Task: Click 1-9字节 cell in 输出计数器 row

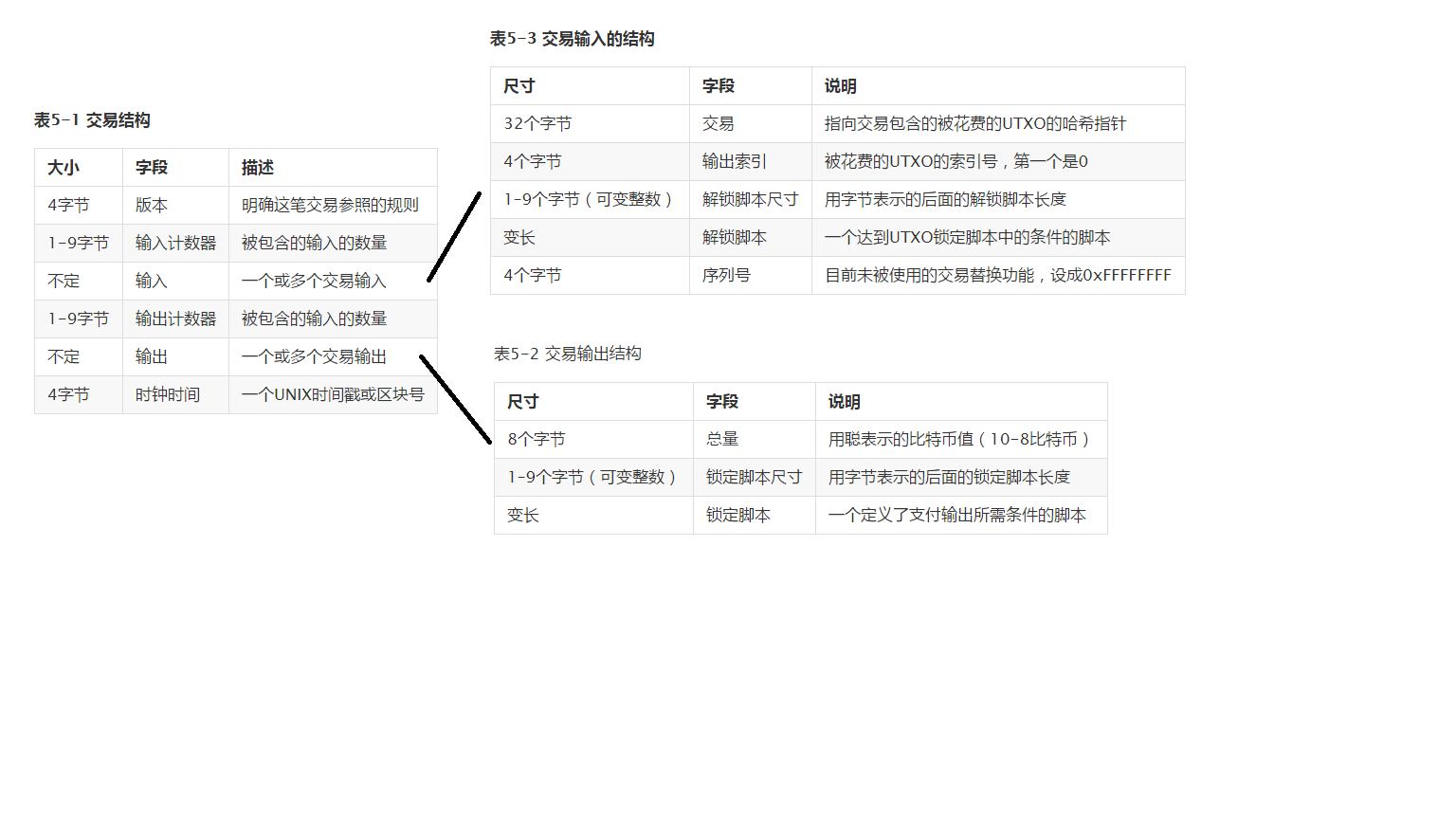Action: coord(79,319)
